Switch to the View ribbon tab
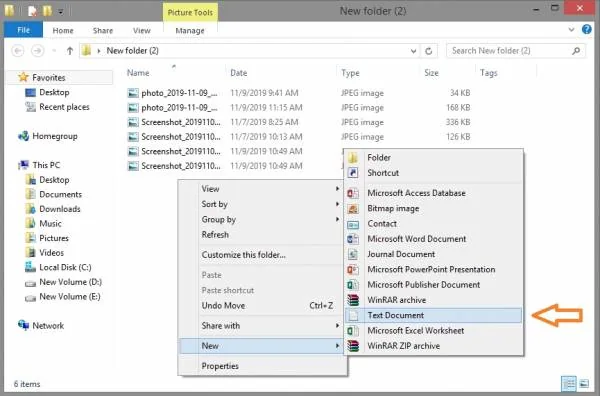The height and width of the screenshot is (396, 600). tap(142, 31)
